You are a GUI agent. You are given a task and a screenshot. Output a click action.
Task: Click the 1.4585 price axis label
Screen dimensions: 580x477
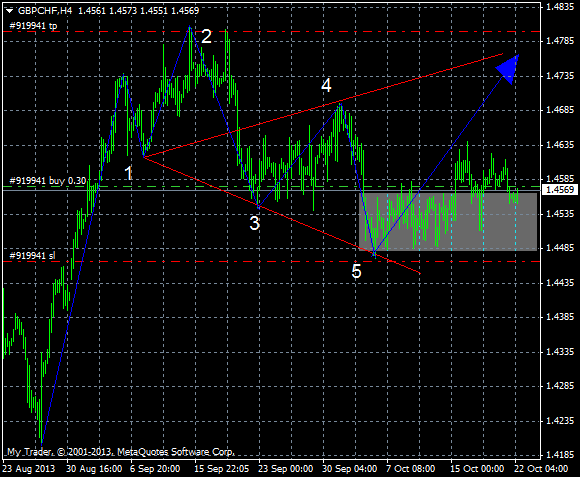coord(560,179)
